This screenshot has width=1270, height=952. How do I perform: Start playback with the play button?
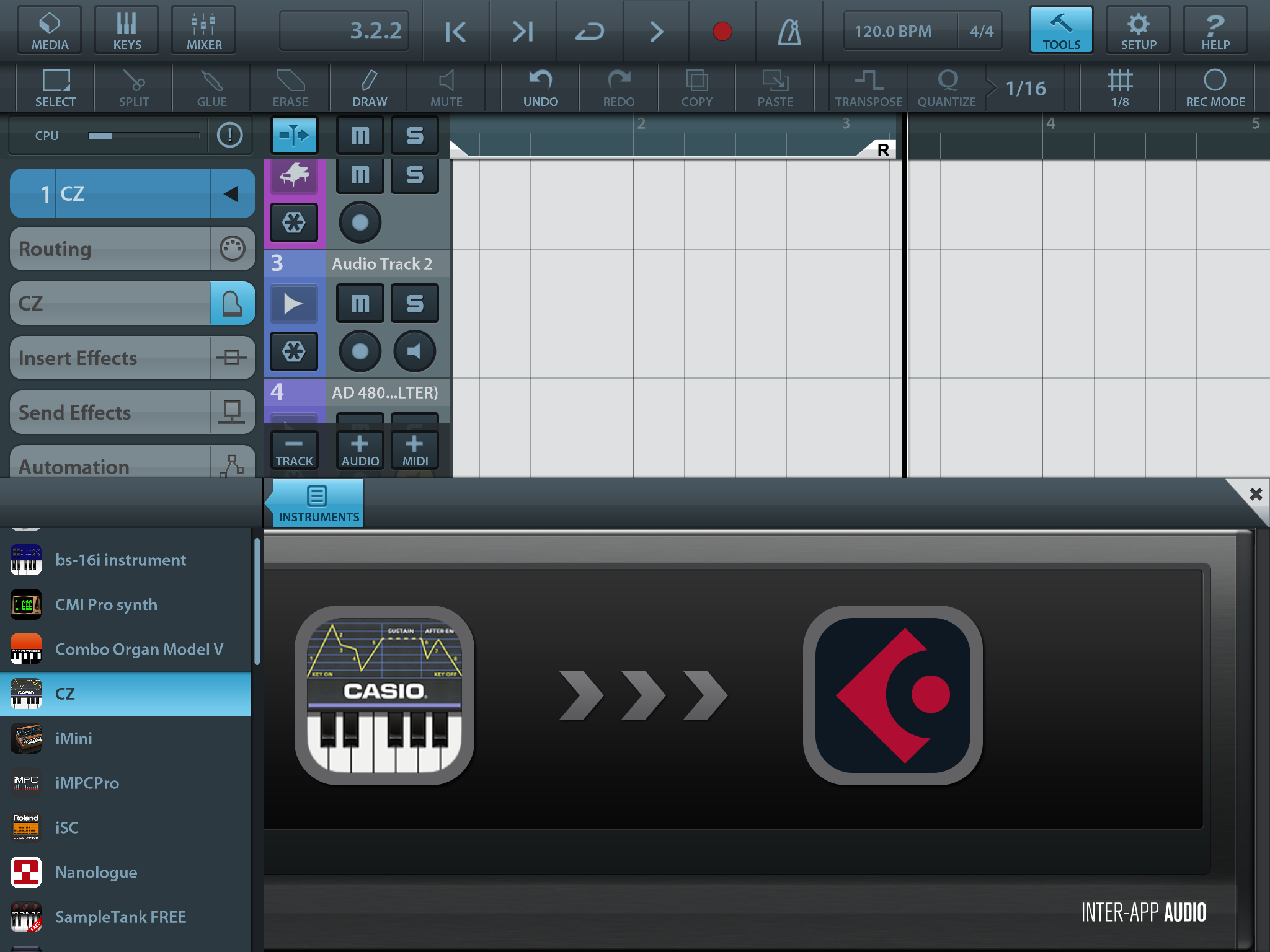point(656,31)
